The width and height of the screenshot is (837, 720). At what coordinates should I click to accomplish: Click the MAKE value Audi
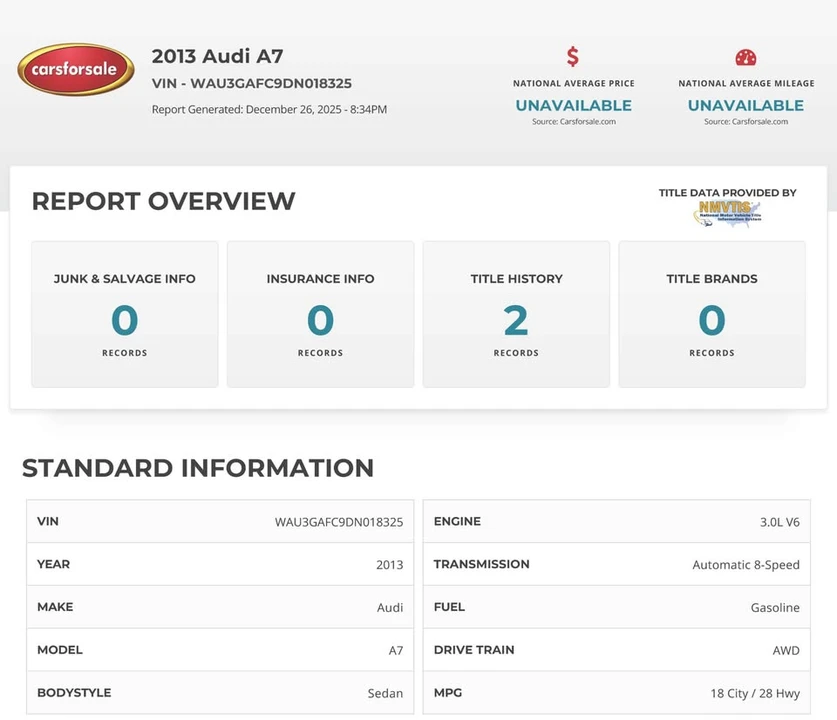390,607
